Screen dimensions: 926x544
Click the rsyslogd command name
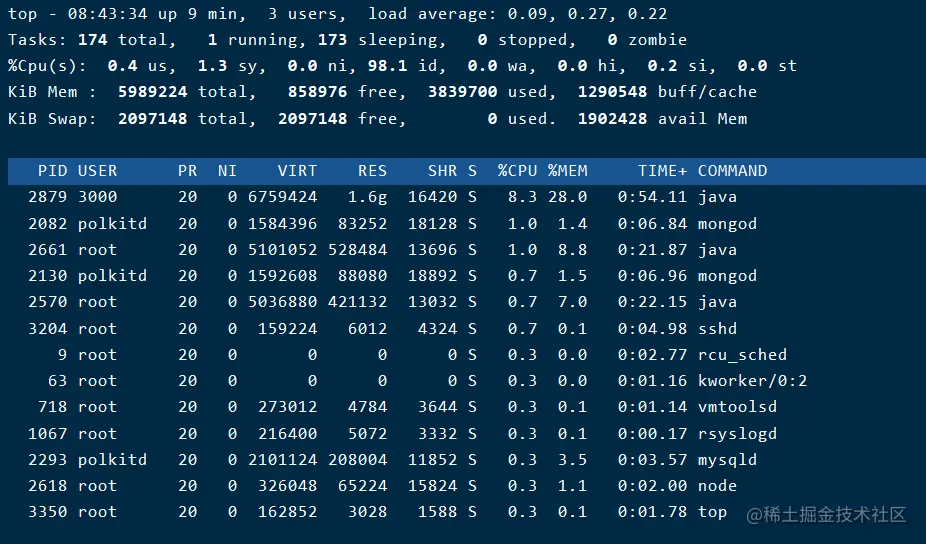[x=738, y=434]
